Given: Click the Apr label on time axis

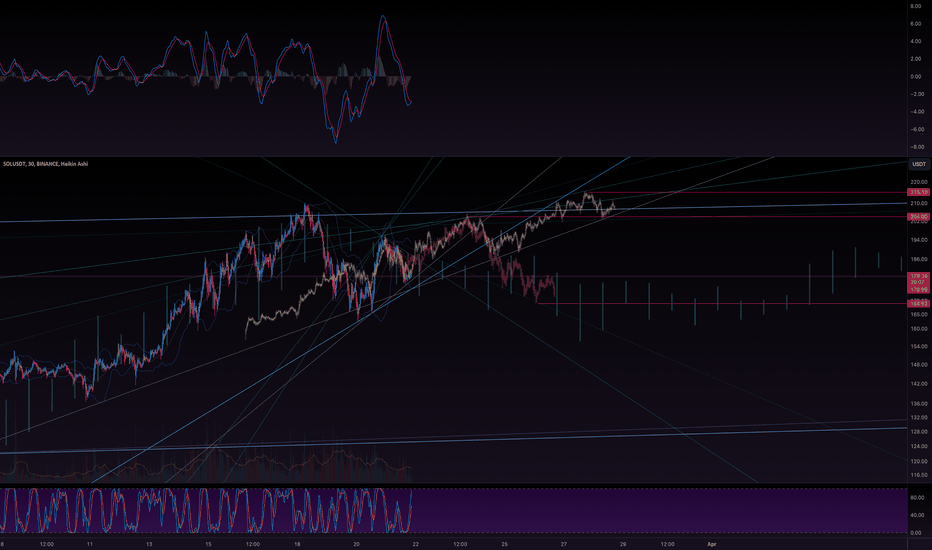Looking at the screenshot, I should (711, 544).
